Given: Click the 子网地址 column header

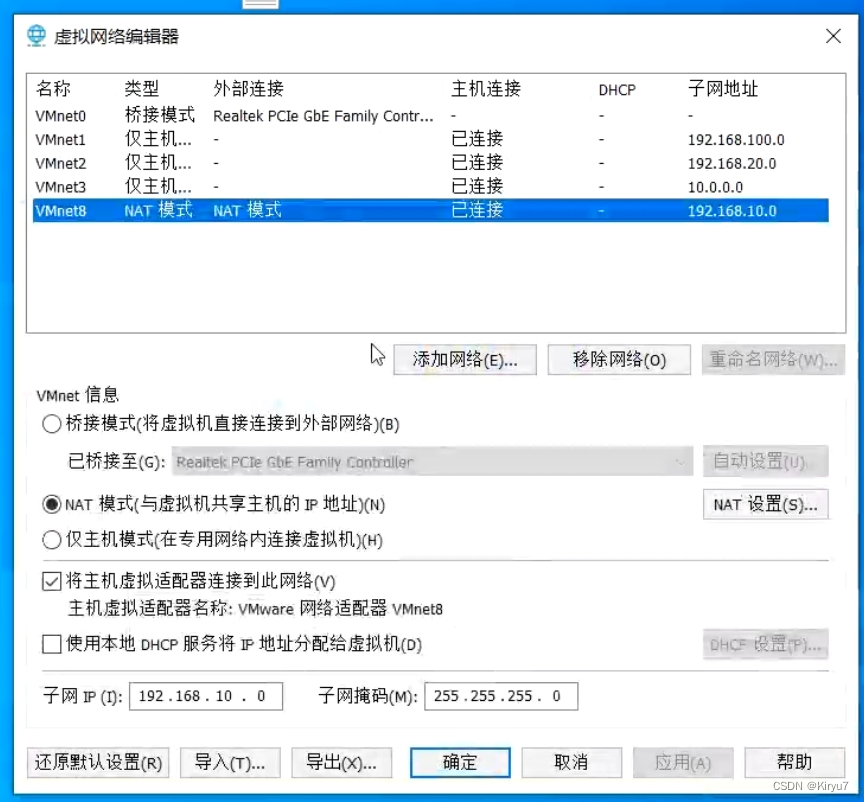Looking at the screenshot, I should pos(723,88).
